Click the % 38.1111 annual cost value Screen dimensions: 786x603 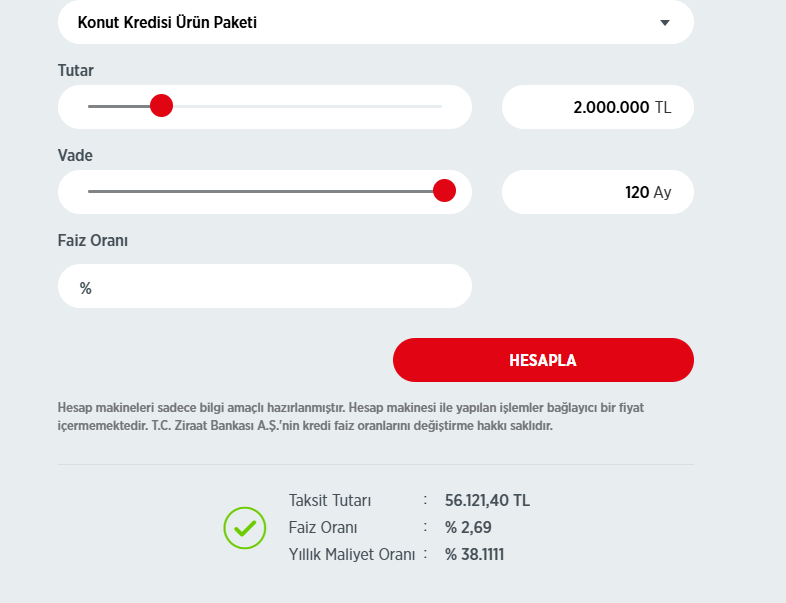[474, 554]
